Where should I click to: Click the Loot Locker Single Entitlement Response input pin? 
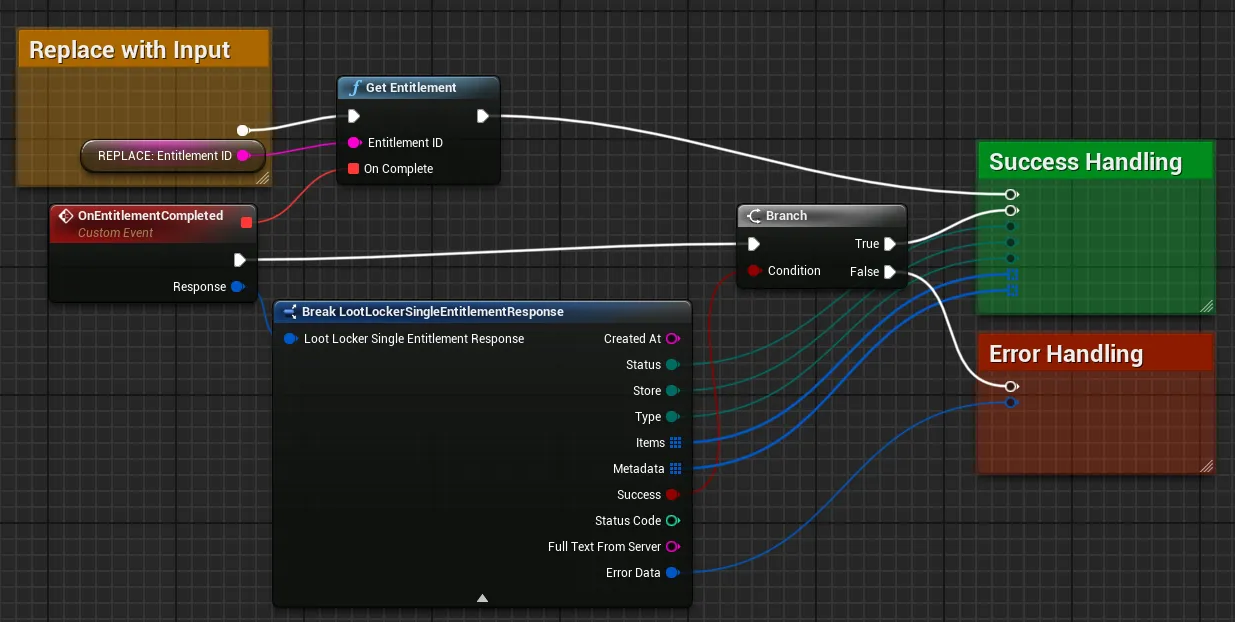click(x=290, y=339)
